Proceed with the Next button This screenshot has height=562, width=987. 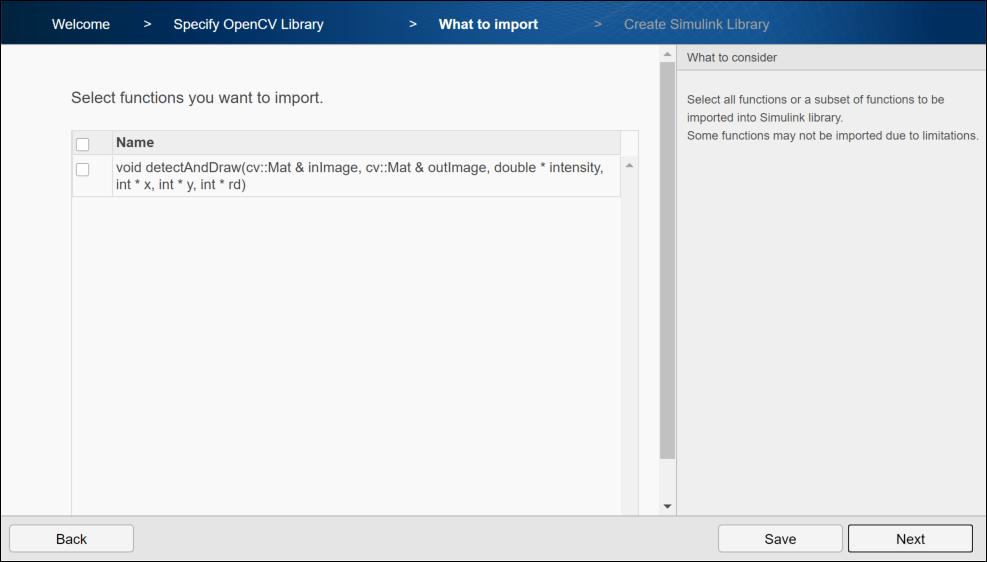[x=910, y=539]
